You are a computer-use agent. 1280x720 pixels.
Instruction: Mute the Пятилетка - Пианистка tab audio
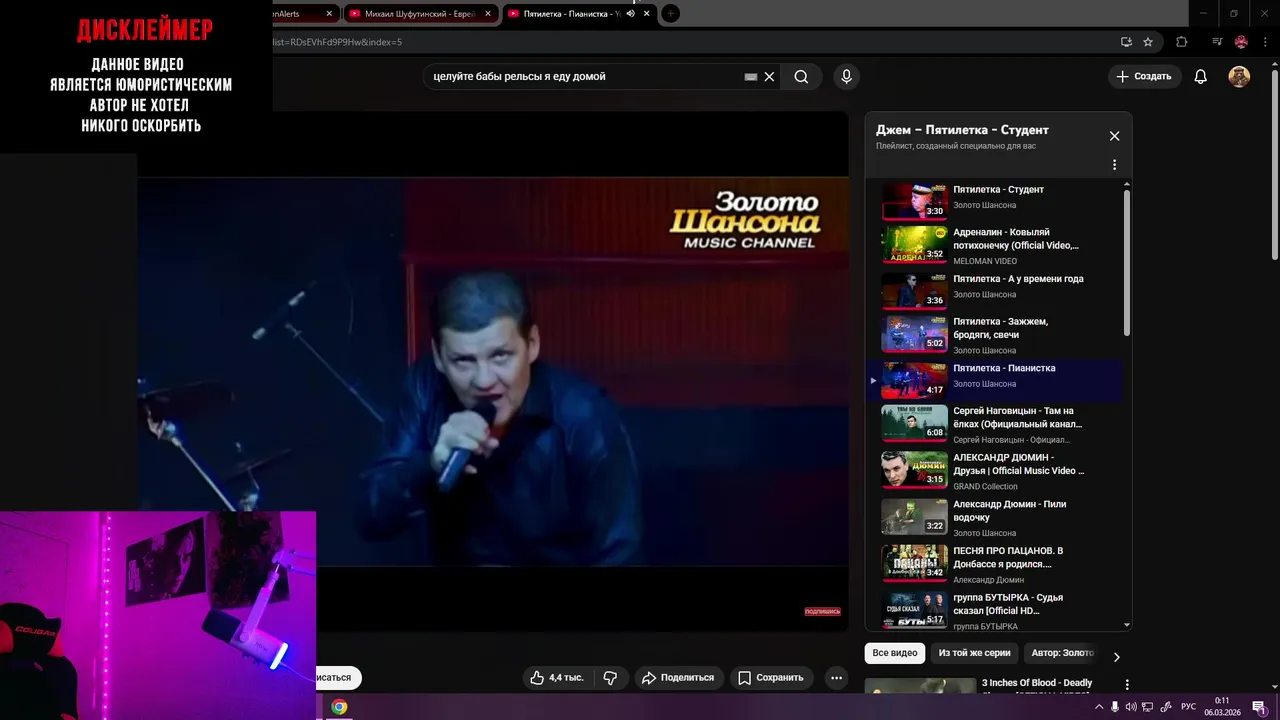(631, 14)
